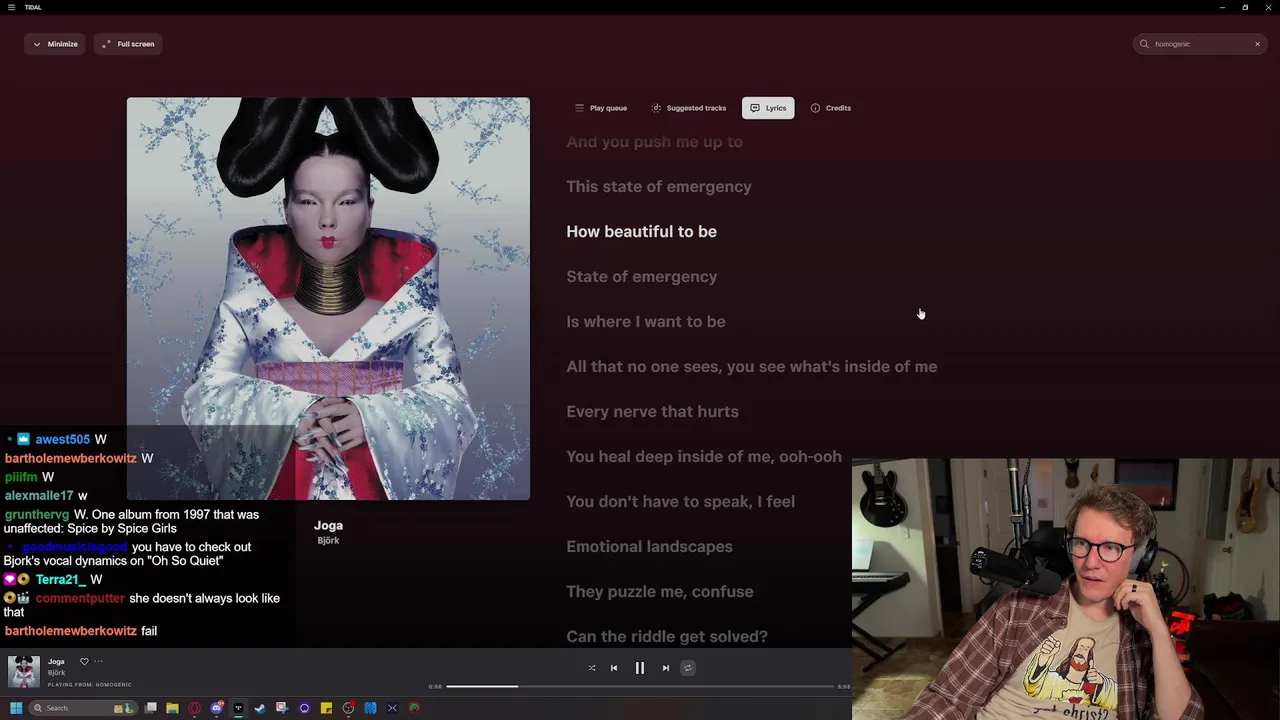The height and width of the screenshot is (720, 1280).
Task: Jump to lyric "State of emergency"
Action: [642, 276]
